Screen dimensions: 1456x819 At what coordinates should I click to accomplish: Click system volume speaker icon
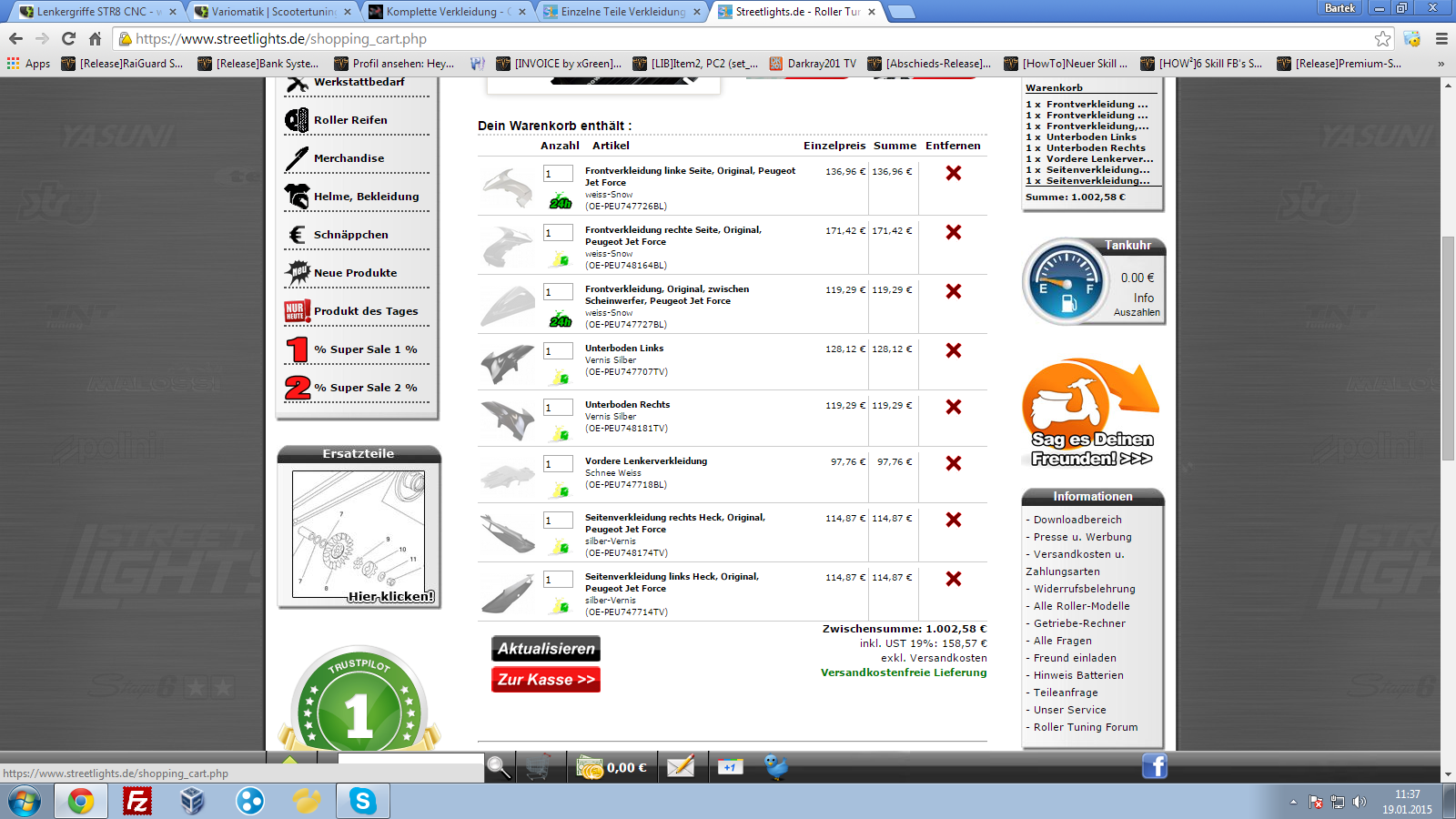pos(1360,802)
